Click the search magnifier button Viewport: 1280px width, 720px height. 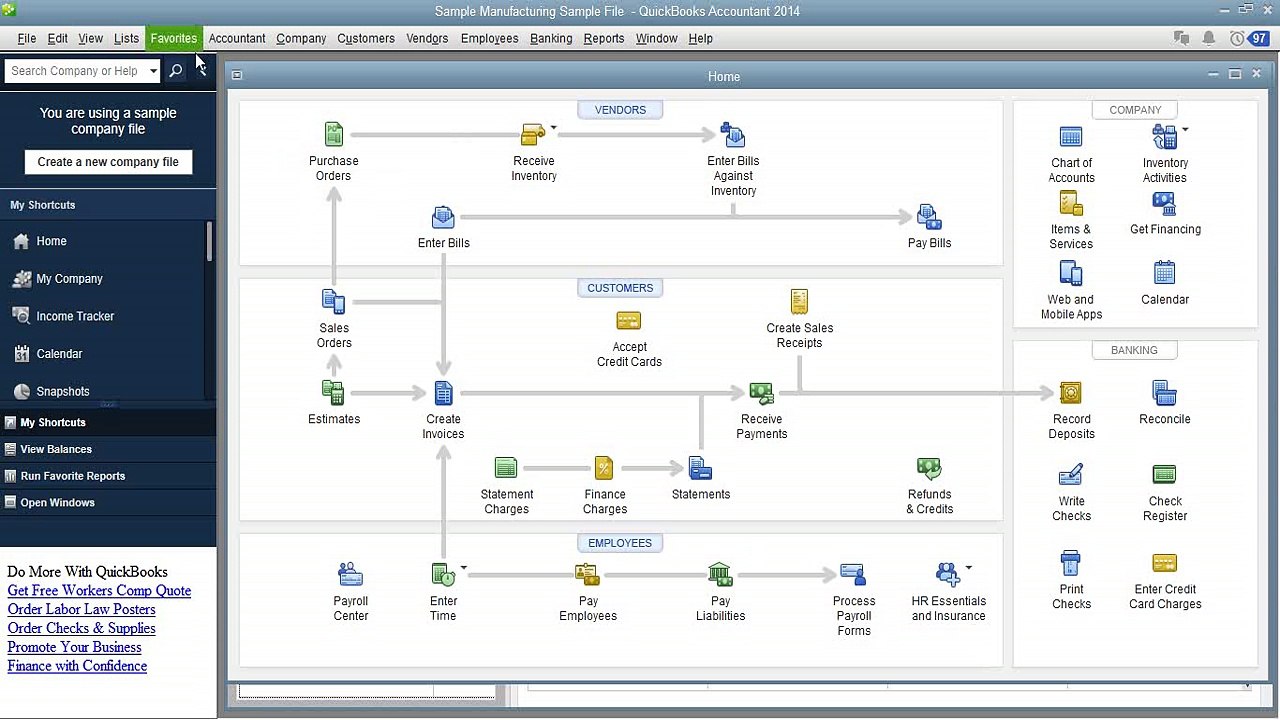point(176,71)
